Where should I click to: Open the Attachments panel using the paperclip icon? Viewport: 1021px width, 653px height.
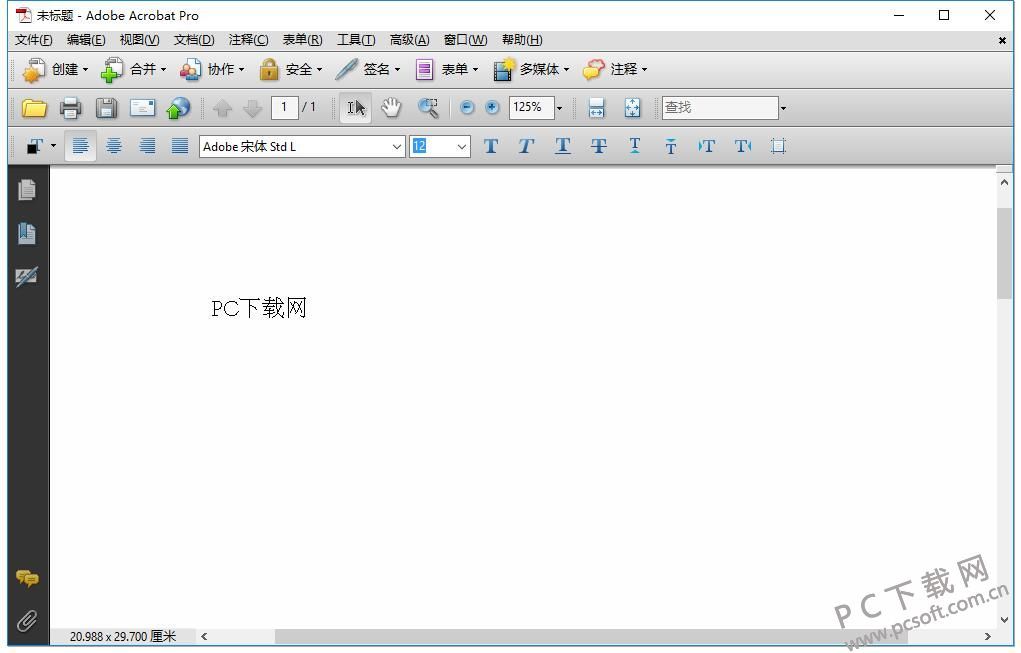[x=27, y=620]
